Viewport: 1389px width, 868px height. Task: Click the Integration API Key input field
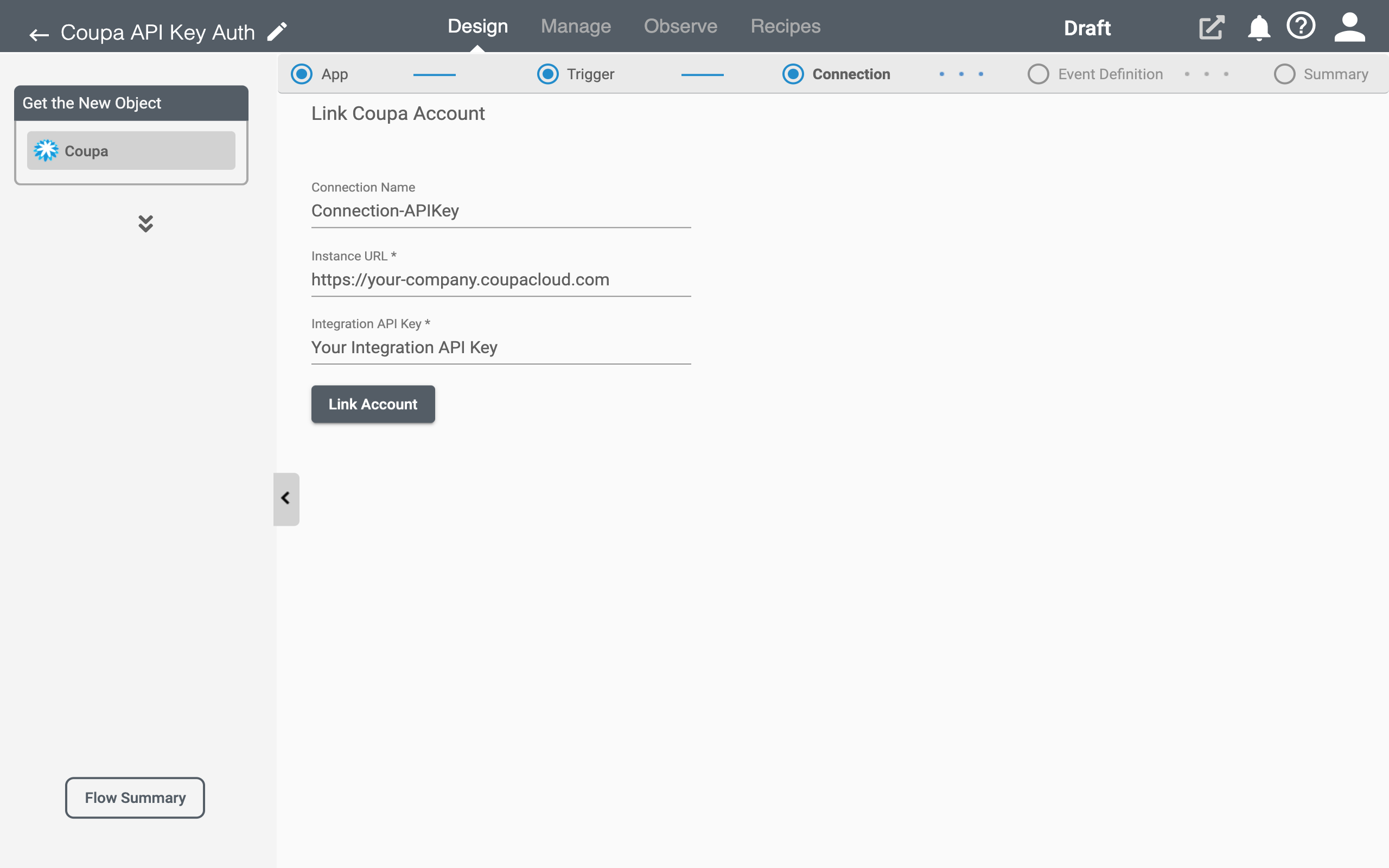tap(501, 347)
